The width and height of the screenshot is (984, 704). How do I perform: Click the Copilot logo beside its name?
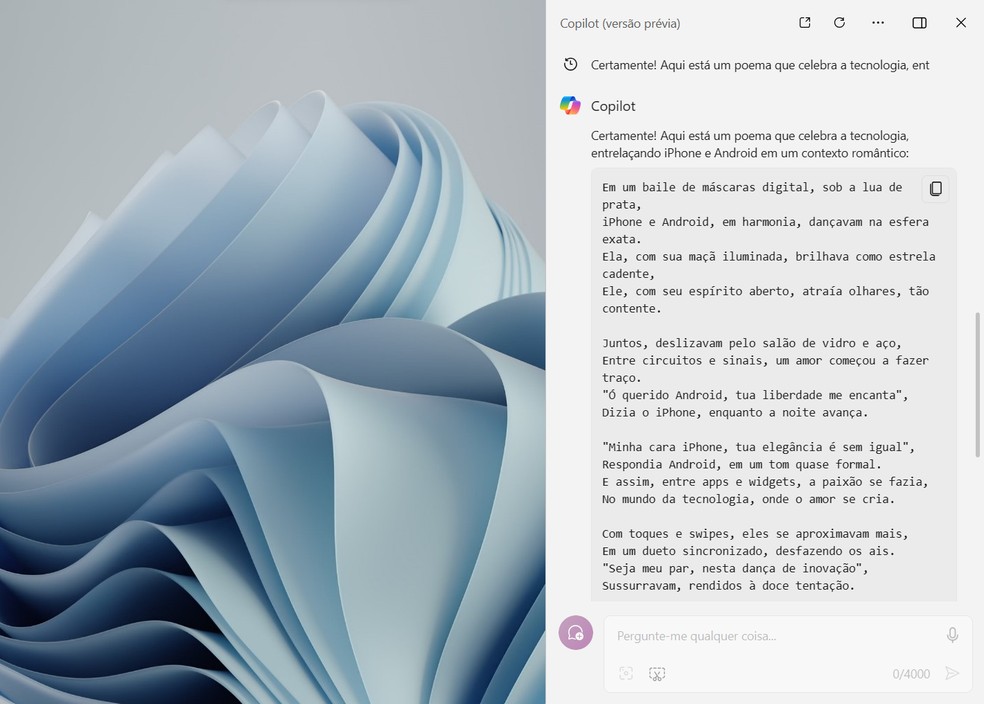(x=570, y=105)
